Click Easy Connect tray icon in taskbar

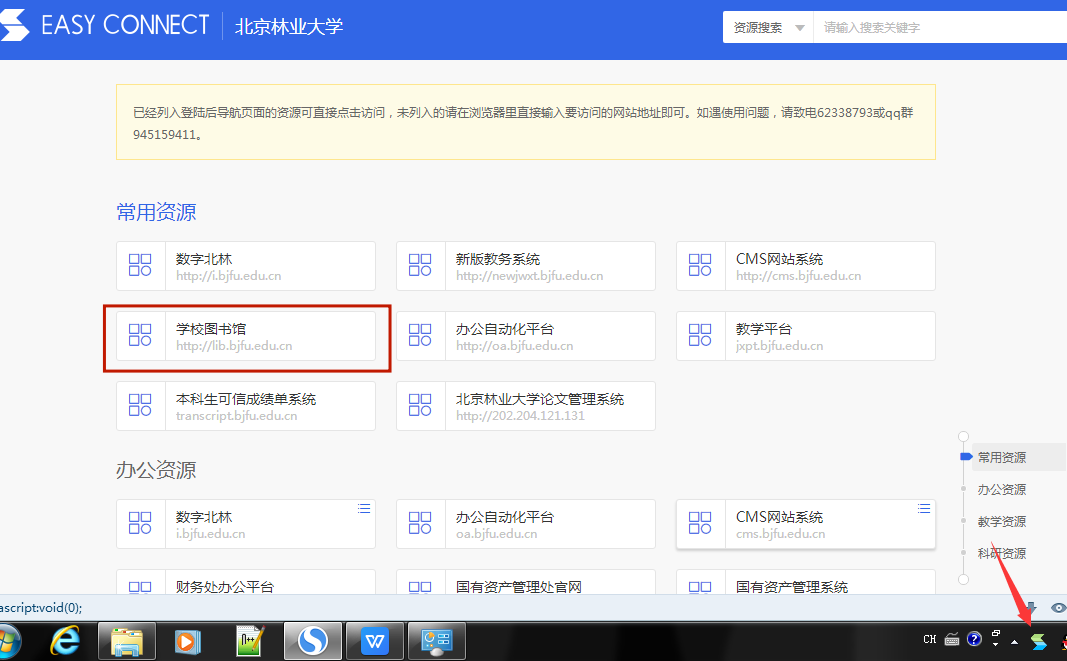(x=1039, y=641)
